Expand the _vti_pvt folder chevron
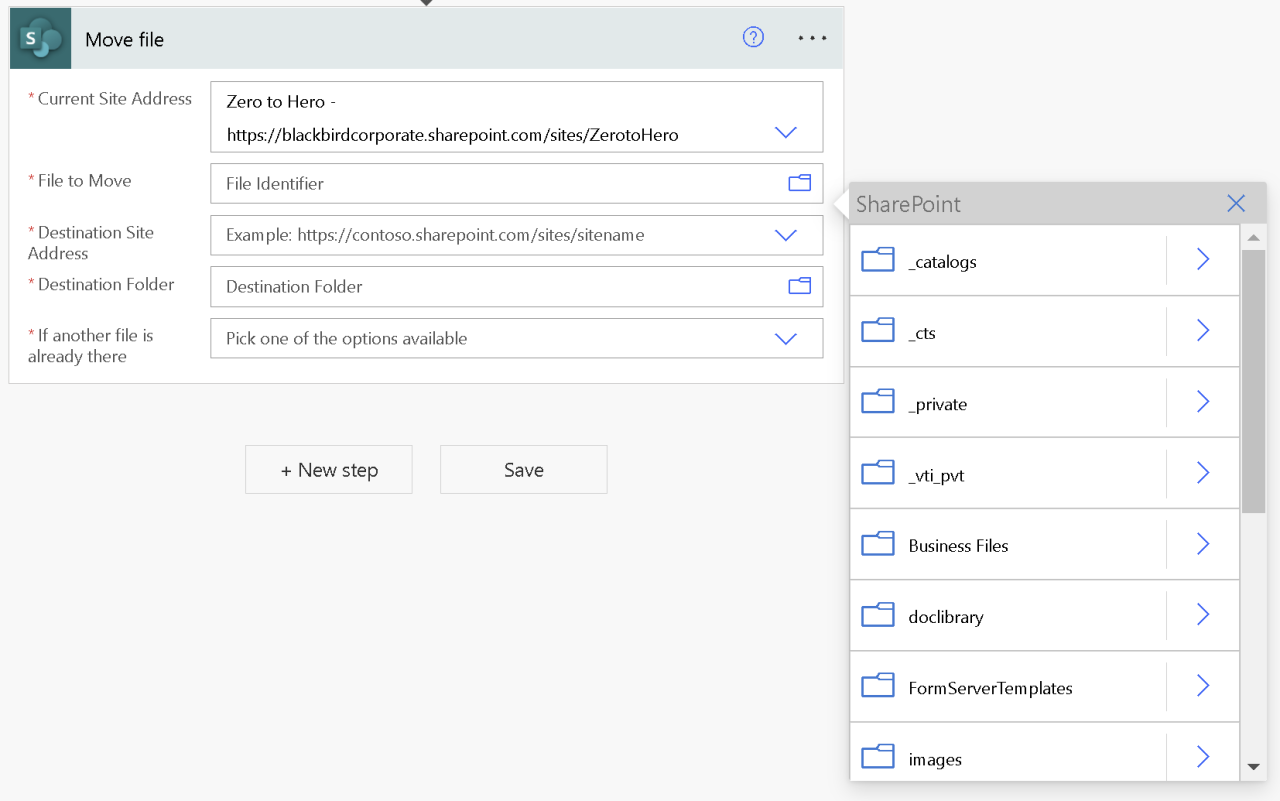Image resolution: width=1280 pixels, height=801 pixels. click(x=1203, y=473)
